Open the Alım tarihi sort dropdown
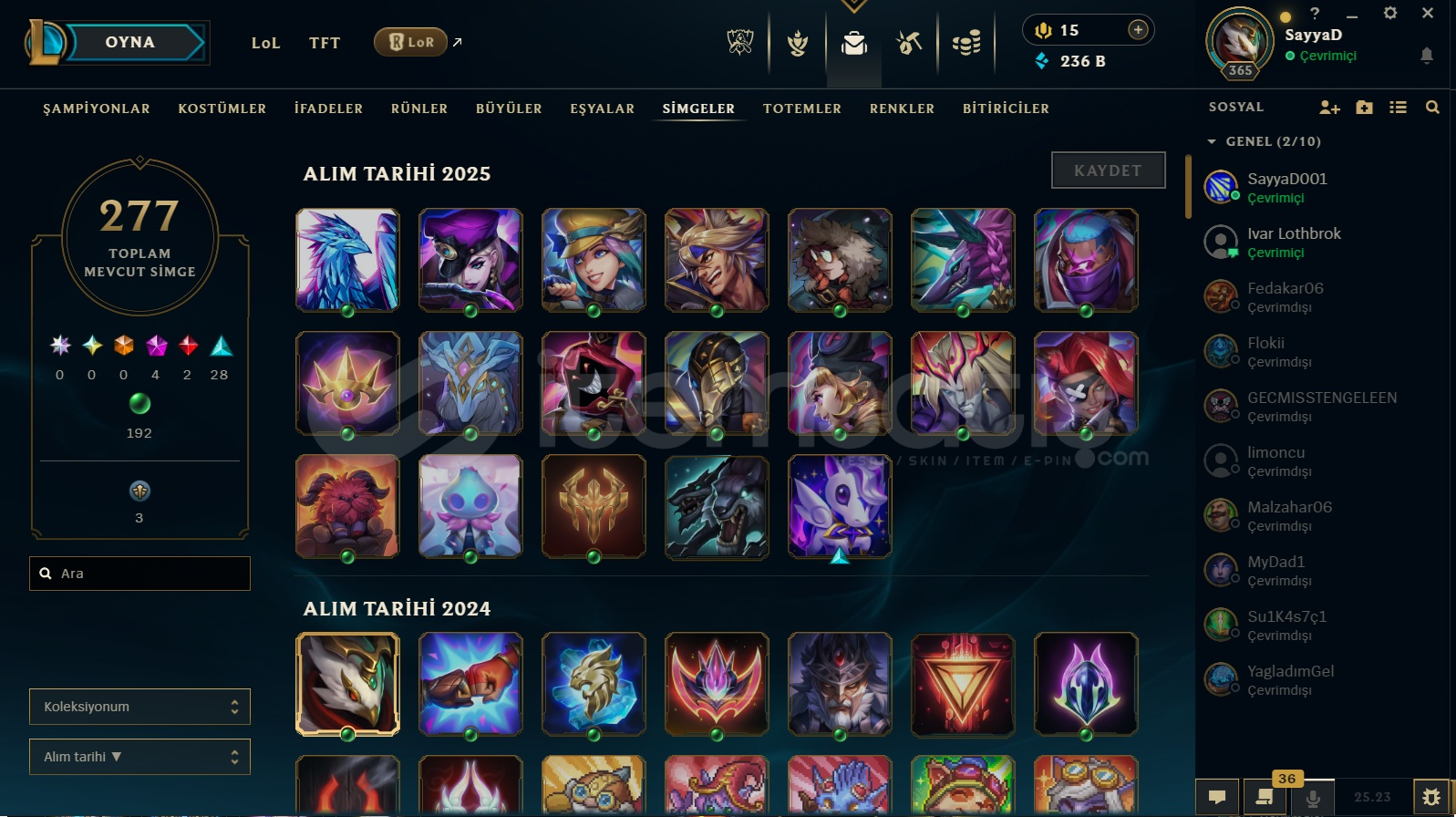The height and width of the screenshot is (817, 1456). pyautogui.click(x=139, y=757)
